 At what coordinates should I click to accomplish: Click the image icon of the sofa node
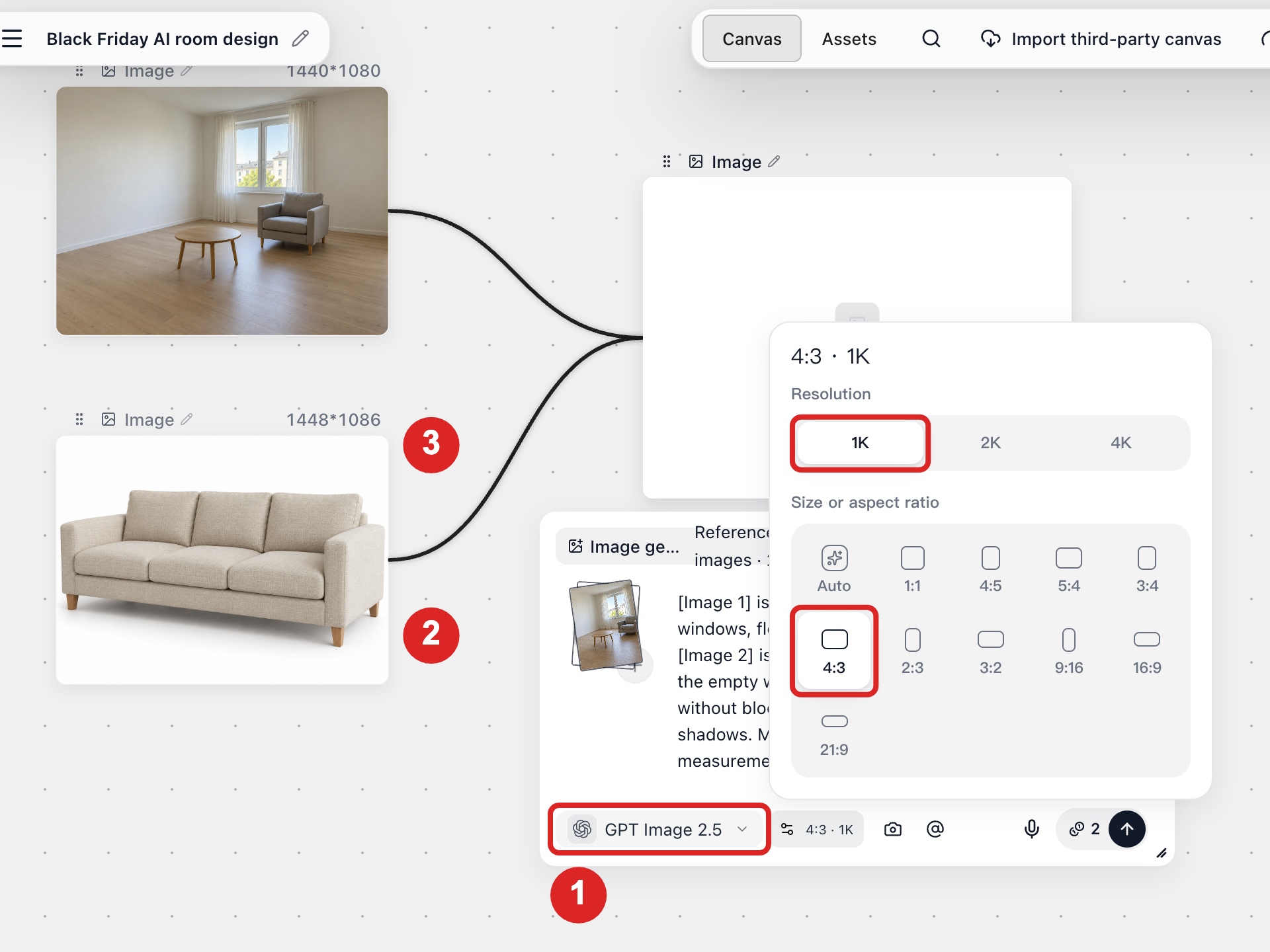click(x=108, y=419)
